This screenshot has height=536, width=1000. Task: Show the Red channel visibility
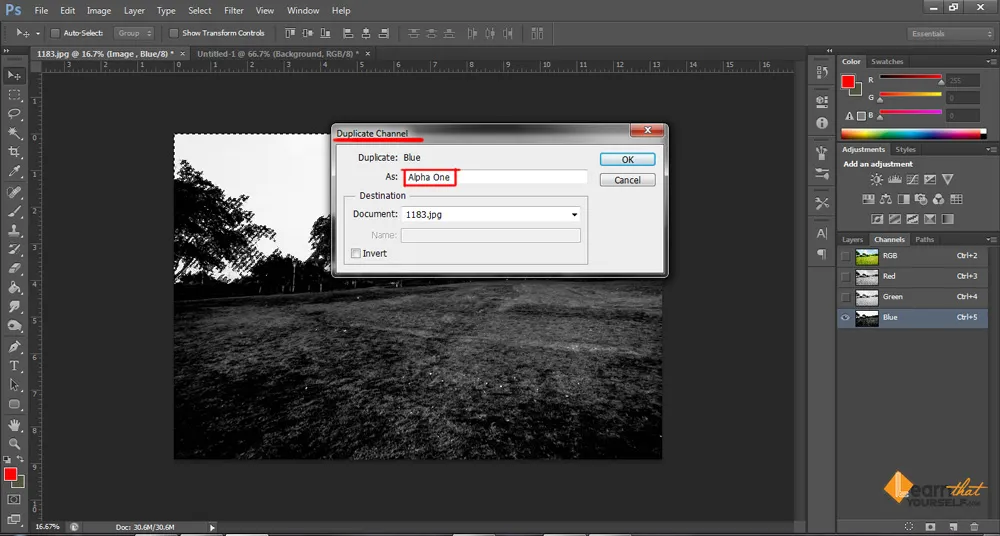click(846, 276)
